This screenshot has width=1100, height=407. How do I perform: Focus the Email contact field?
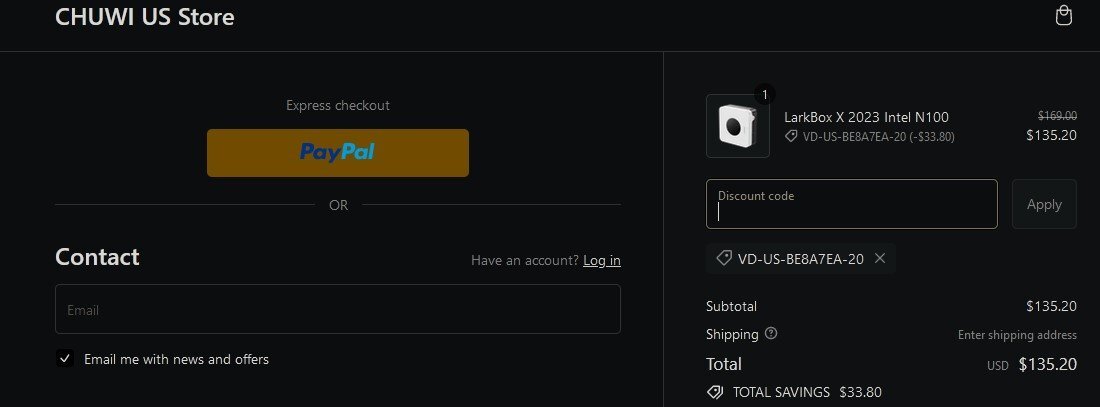tap(338, 309)
